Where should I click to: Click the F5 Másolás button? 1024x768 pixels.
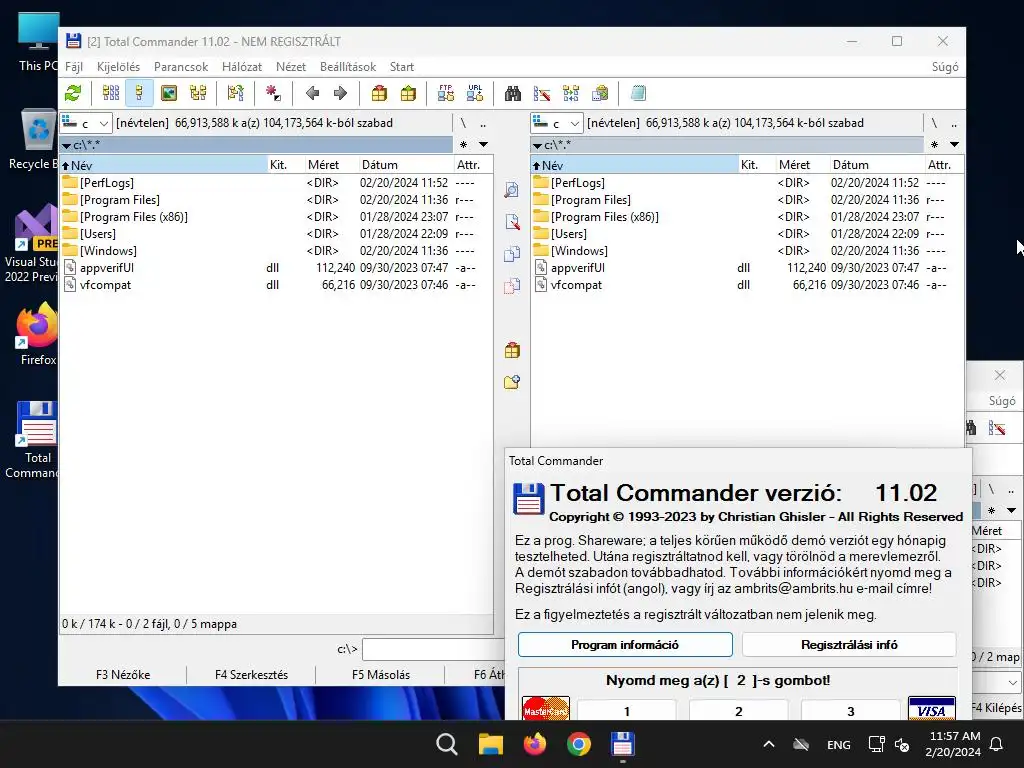381,675
